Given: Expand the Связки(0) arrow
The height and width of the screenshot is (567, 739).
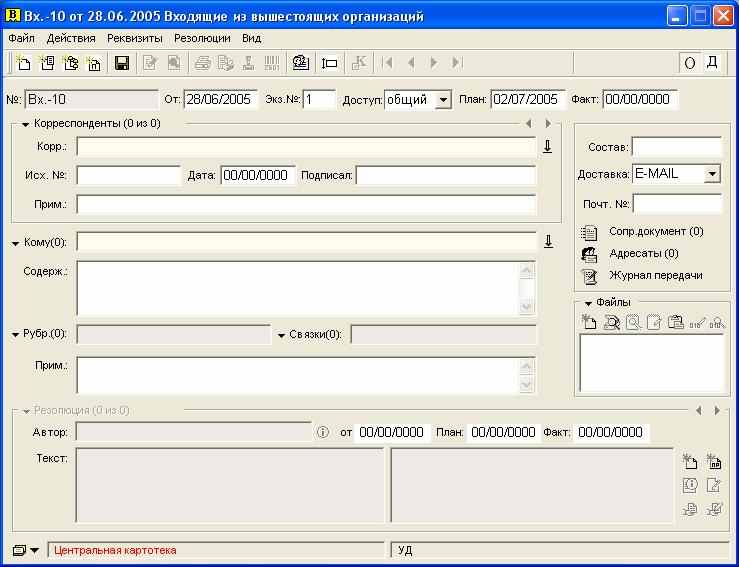Looking at the screenshot, I should click(x=281, y=335).
